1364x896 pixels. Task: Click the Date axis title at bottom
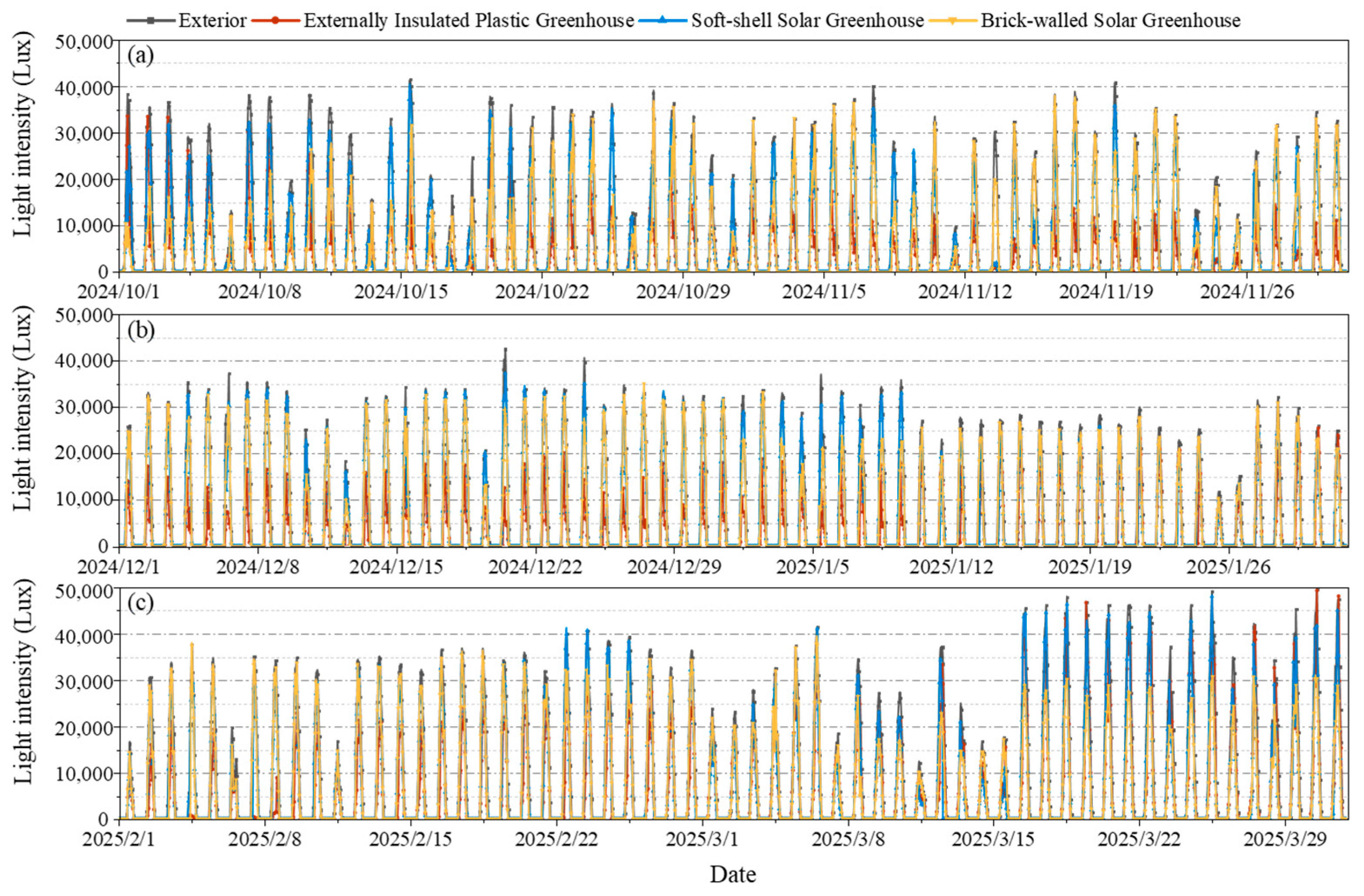[x=733, y=875]
